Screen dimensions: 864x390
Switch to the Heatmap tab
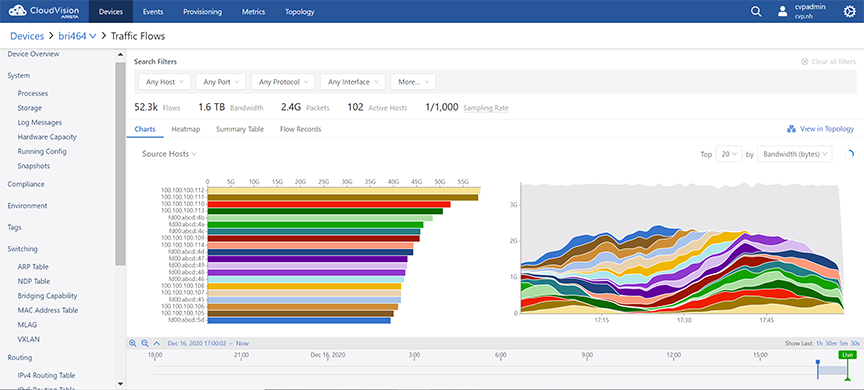[x=186, y=129]
